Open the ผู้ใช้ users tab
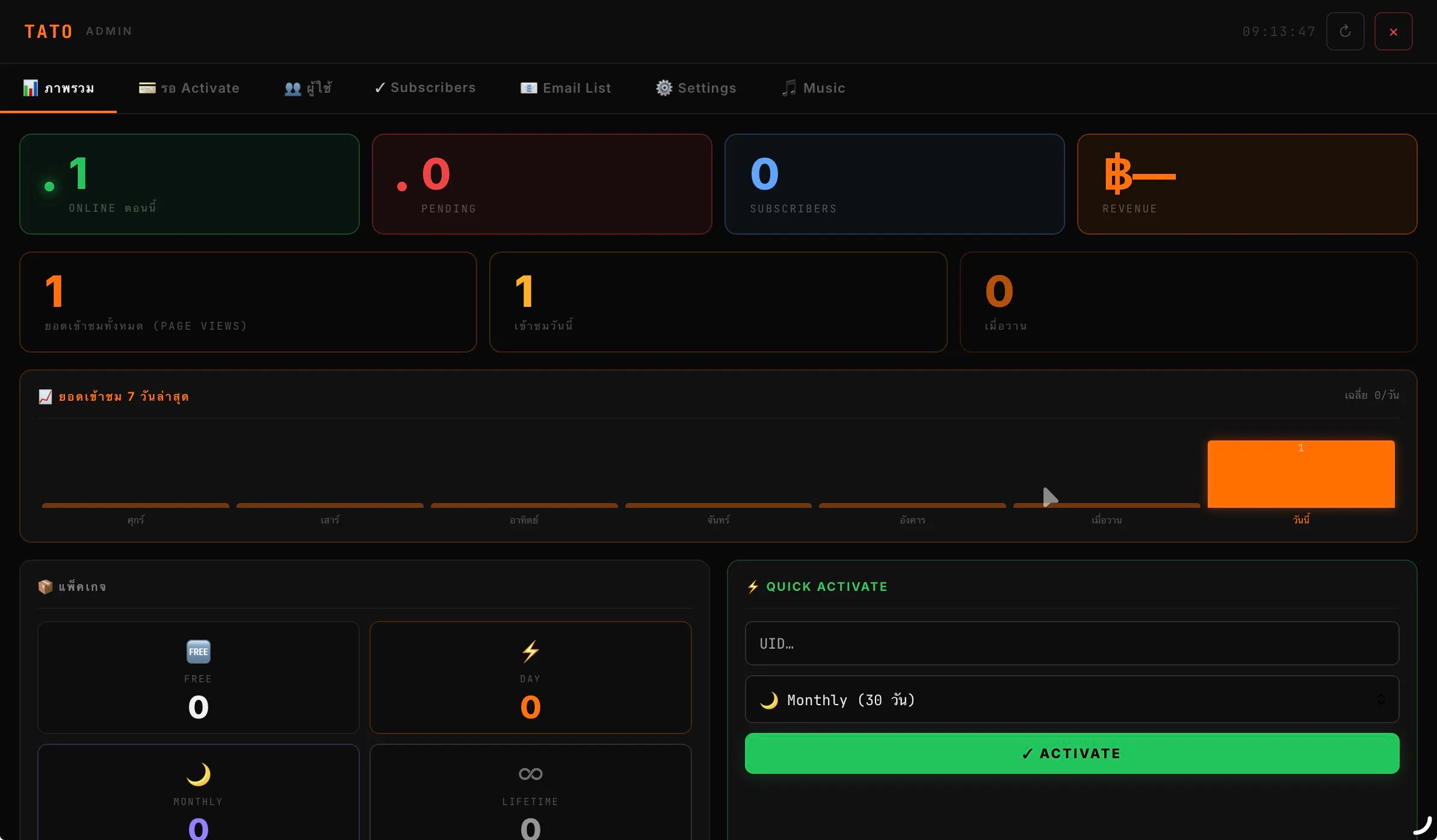 pyautogui.click(x=307, y=88)
